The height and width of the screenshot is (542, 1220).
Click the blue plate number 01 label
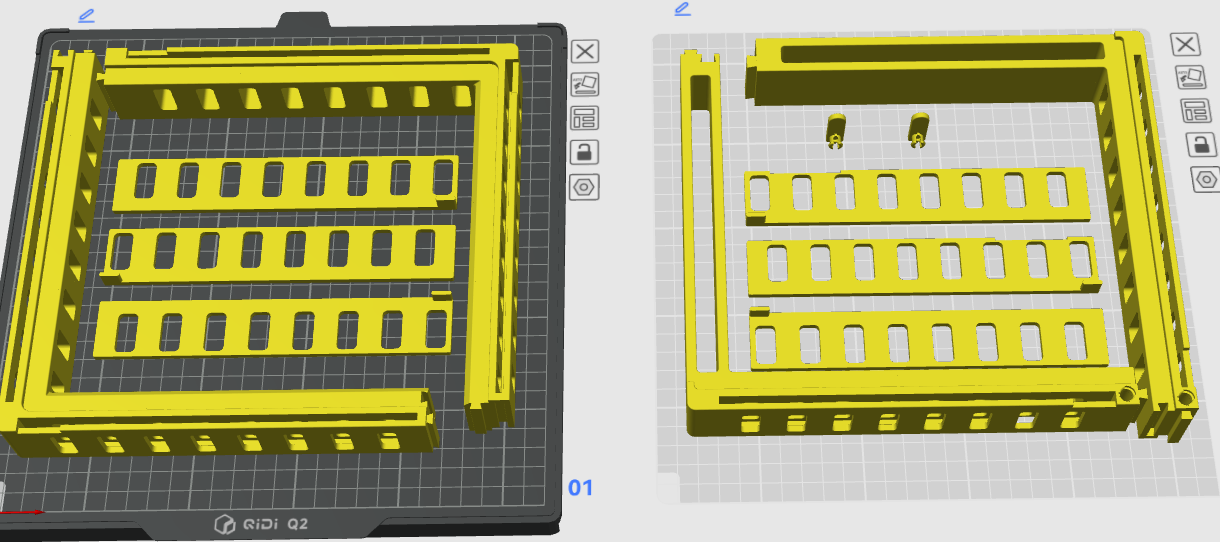[x=580, y=488]
